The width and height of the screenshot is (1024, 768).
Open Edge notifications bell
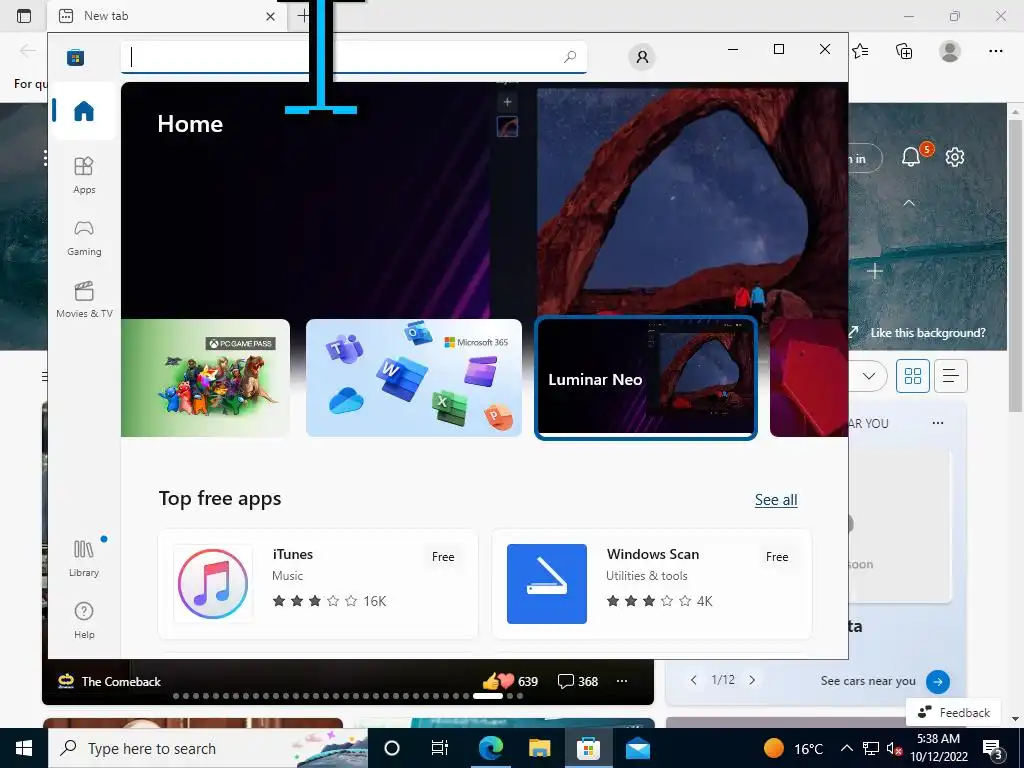point(911,157)
